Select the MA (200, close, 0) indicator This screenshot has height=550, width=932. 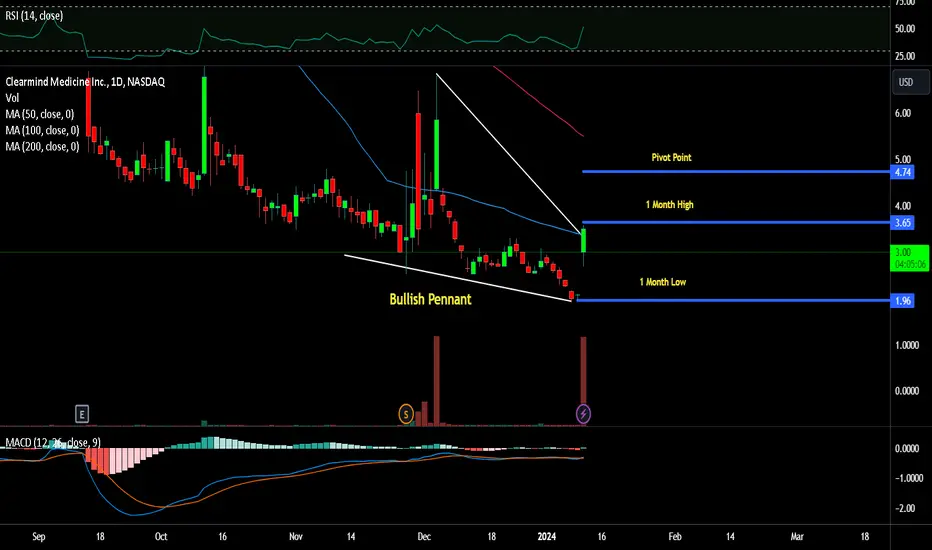click(42, 146)
